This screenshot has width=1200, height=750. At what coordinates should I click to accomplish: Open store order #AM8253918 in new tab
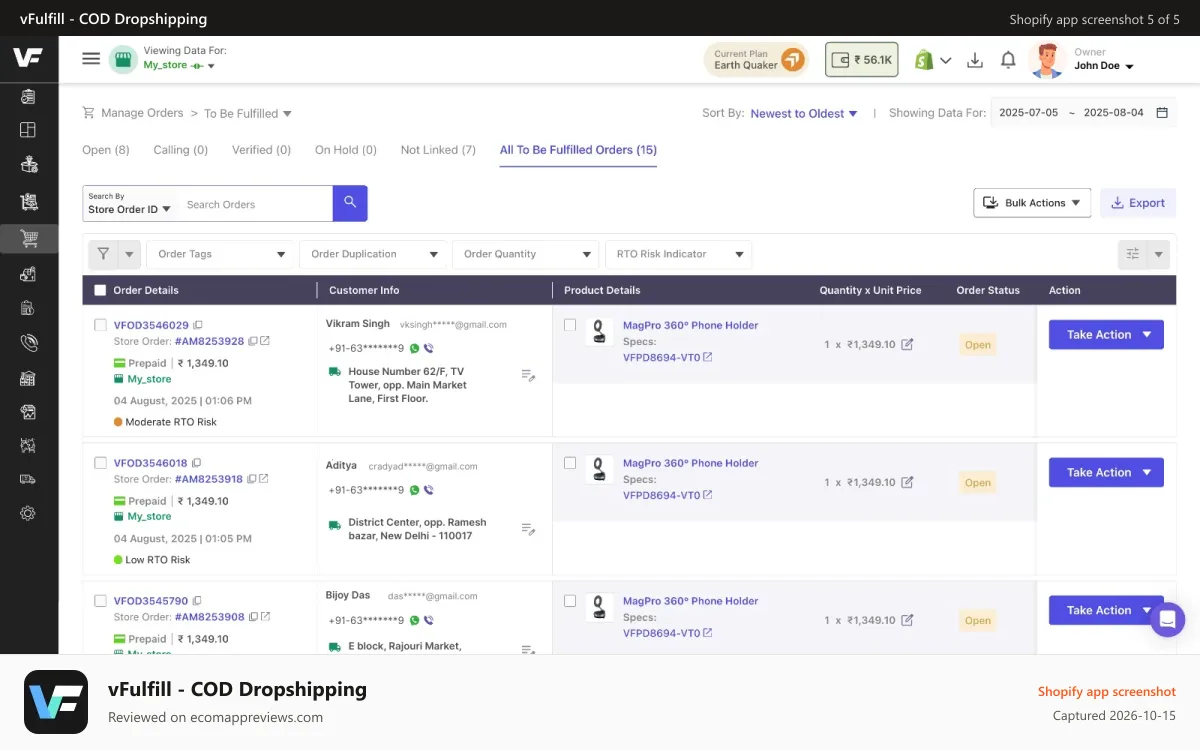(x=265, y=479)
